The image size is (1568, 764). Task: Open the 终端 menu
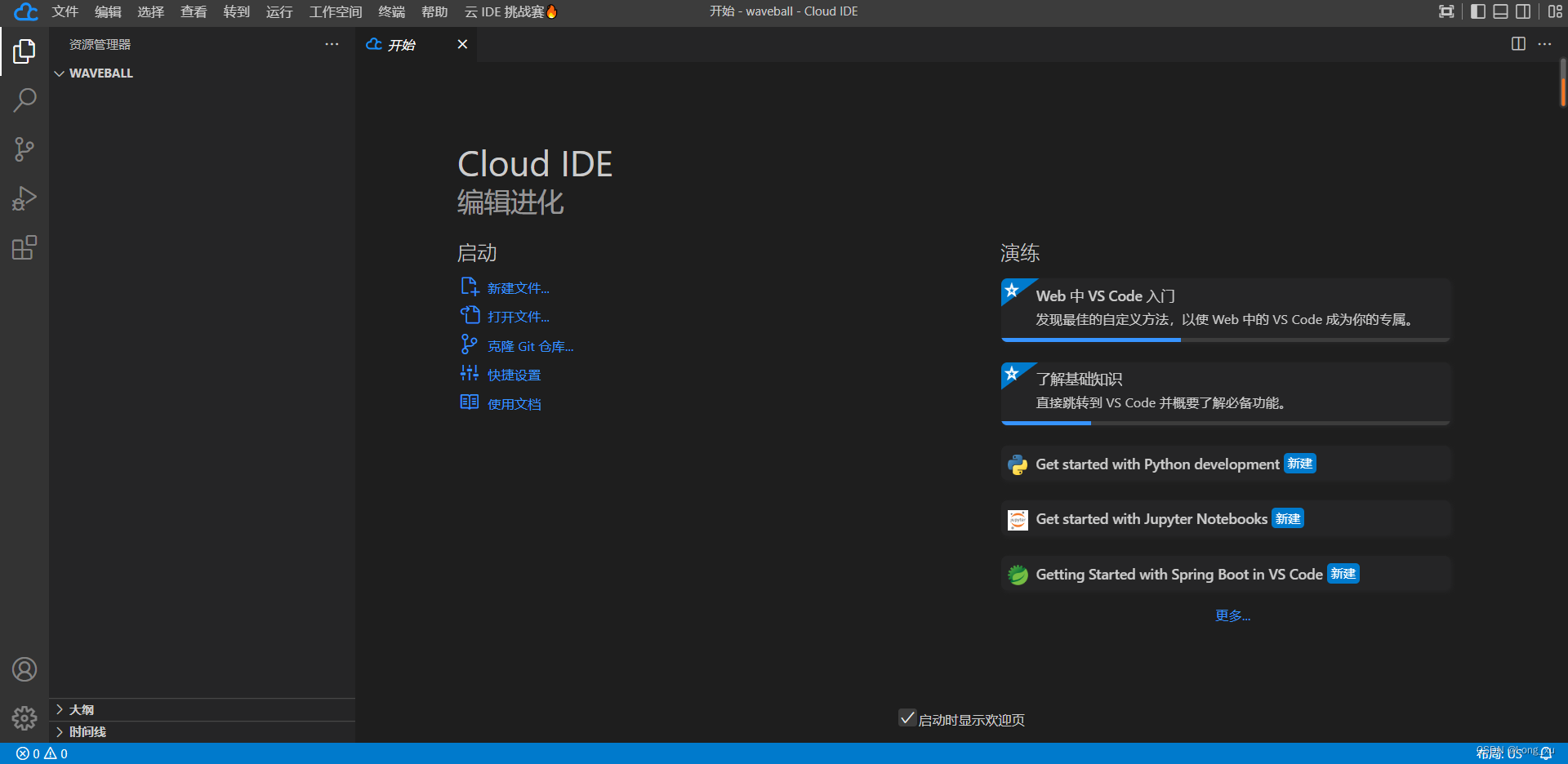pos(391,11)
